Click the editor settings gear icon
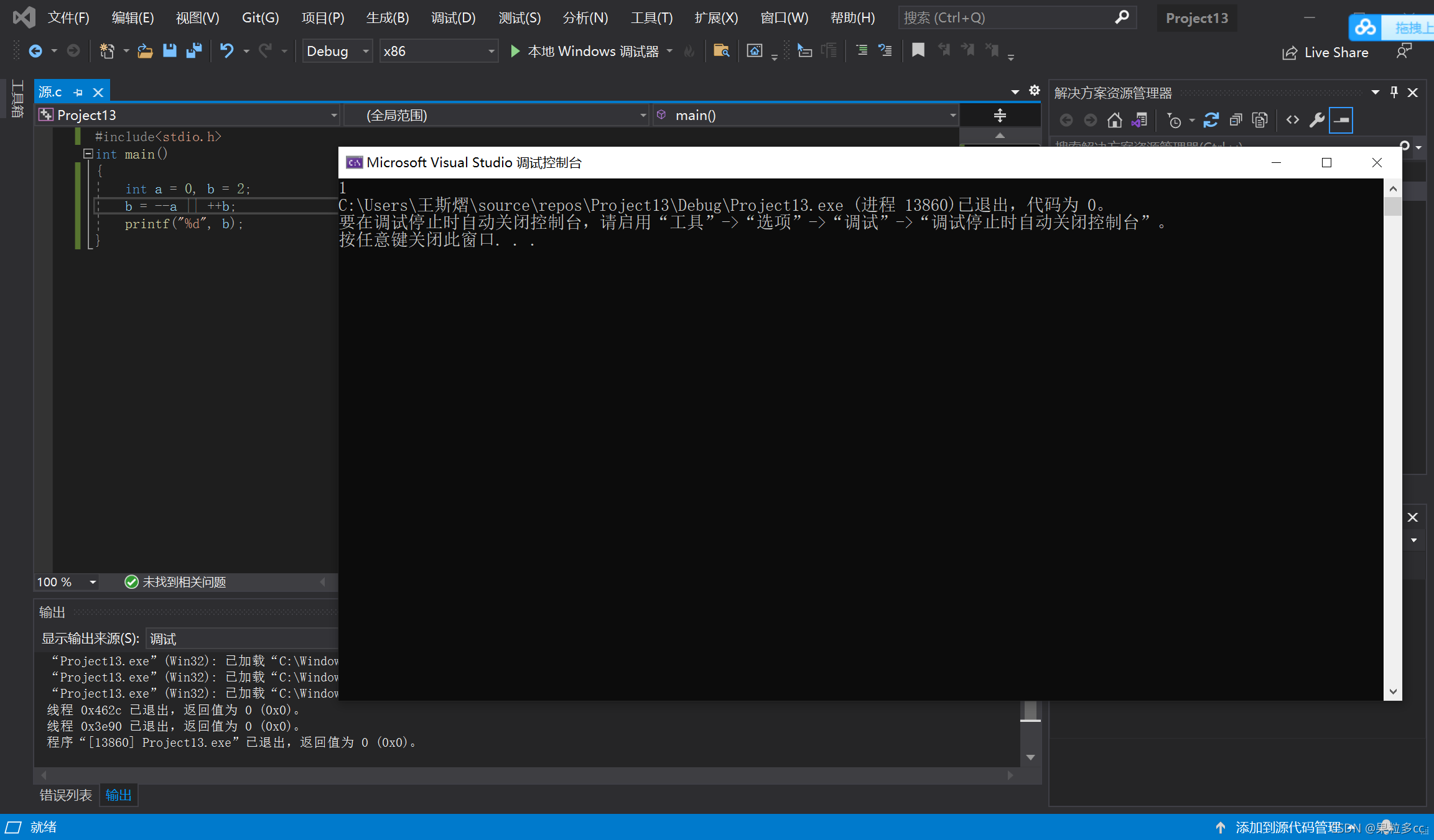 (x=1034, y=91)
